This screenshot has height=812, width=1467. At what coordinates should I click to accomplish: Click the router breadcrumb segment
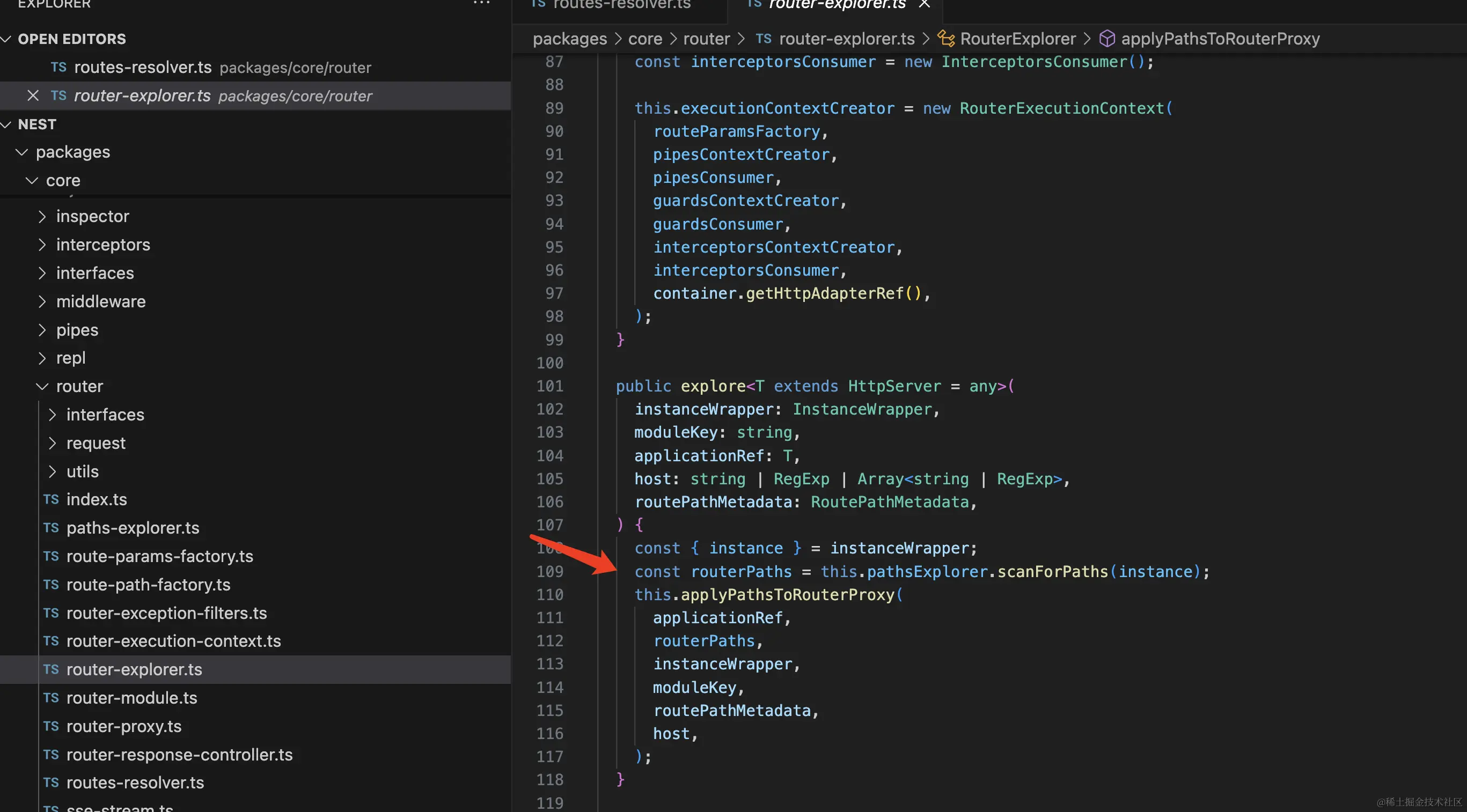pos(706,39)
